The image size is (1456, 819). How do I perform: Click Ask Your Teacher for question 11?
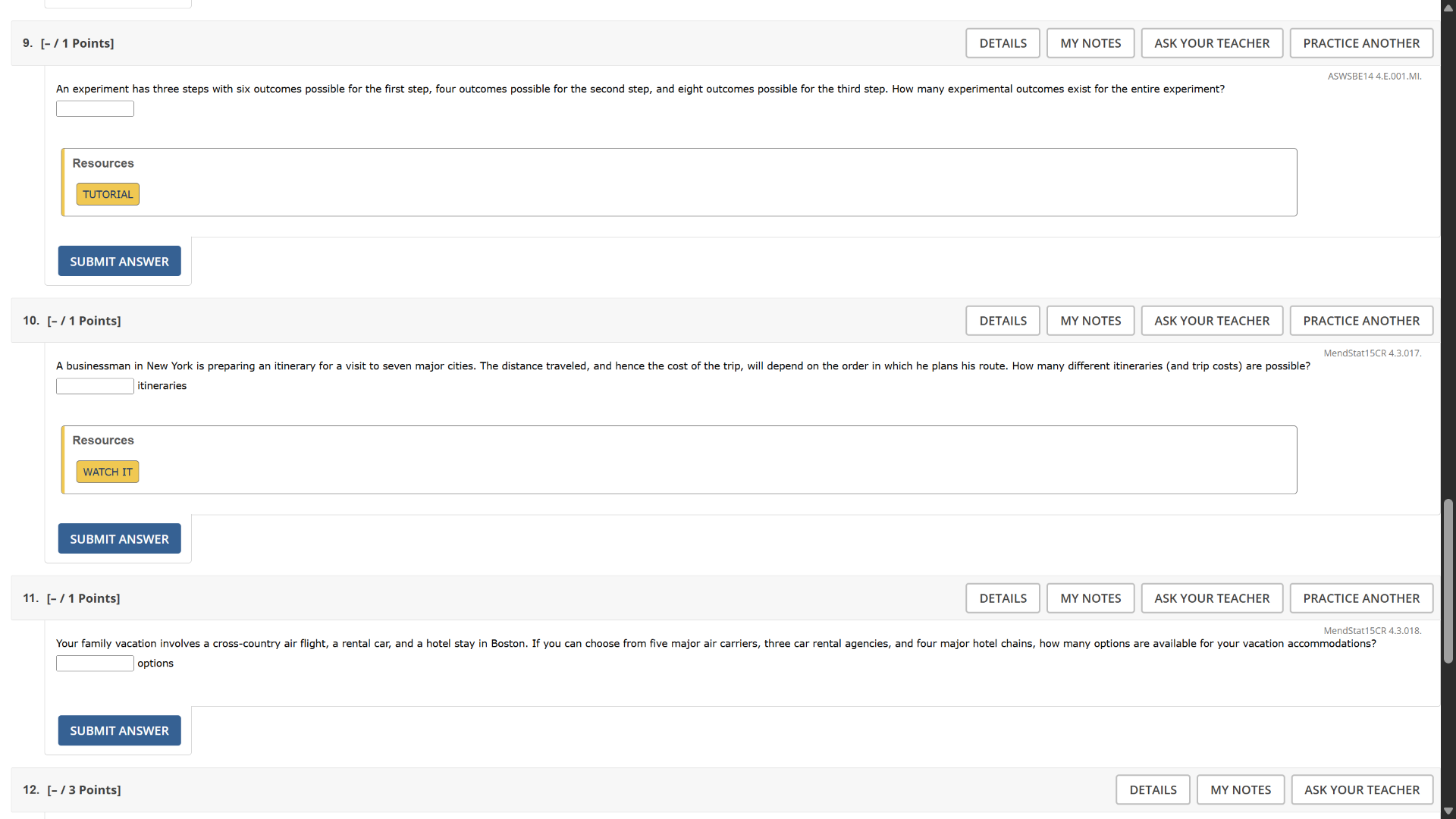[x=1211, y=598]
